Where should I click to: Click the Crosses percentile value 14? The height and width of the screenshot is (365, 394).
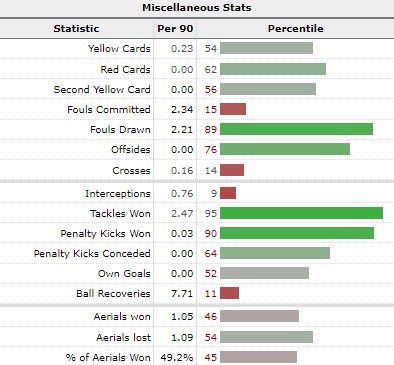211,171
